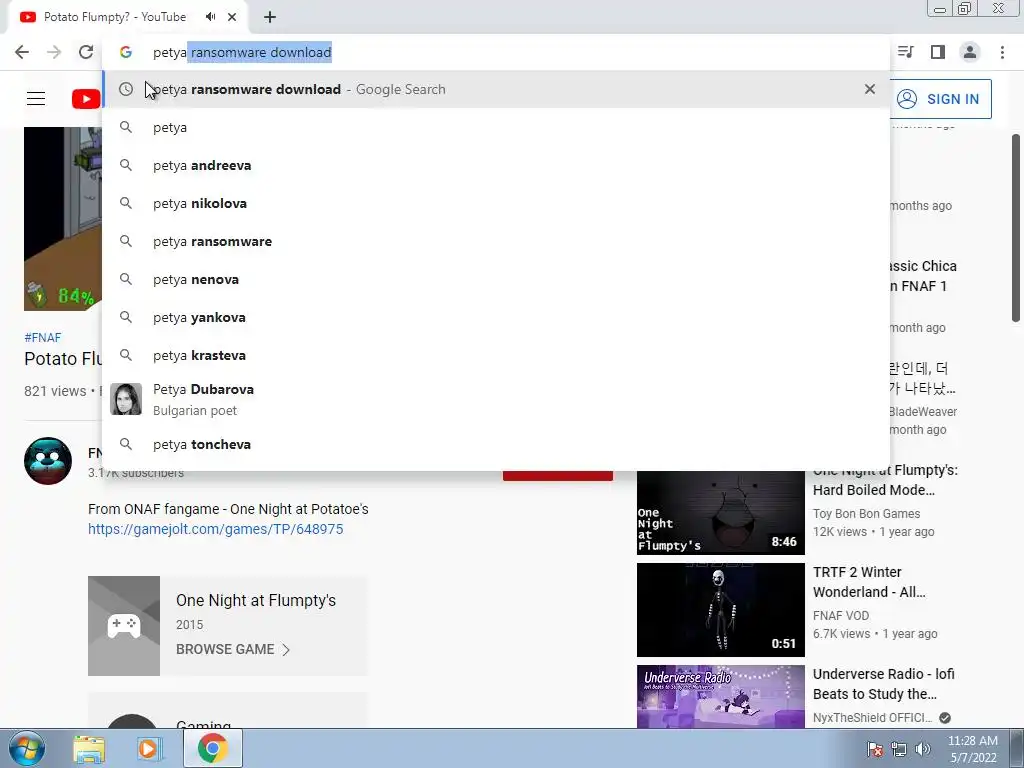Select the plain petya suggestion
Image resolution: width=1024 pixels, height=768 pixels.
coord(496,127)
